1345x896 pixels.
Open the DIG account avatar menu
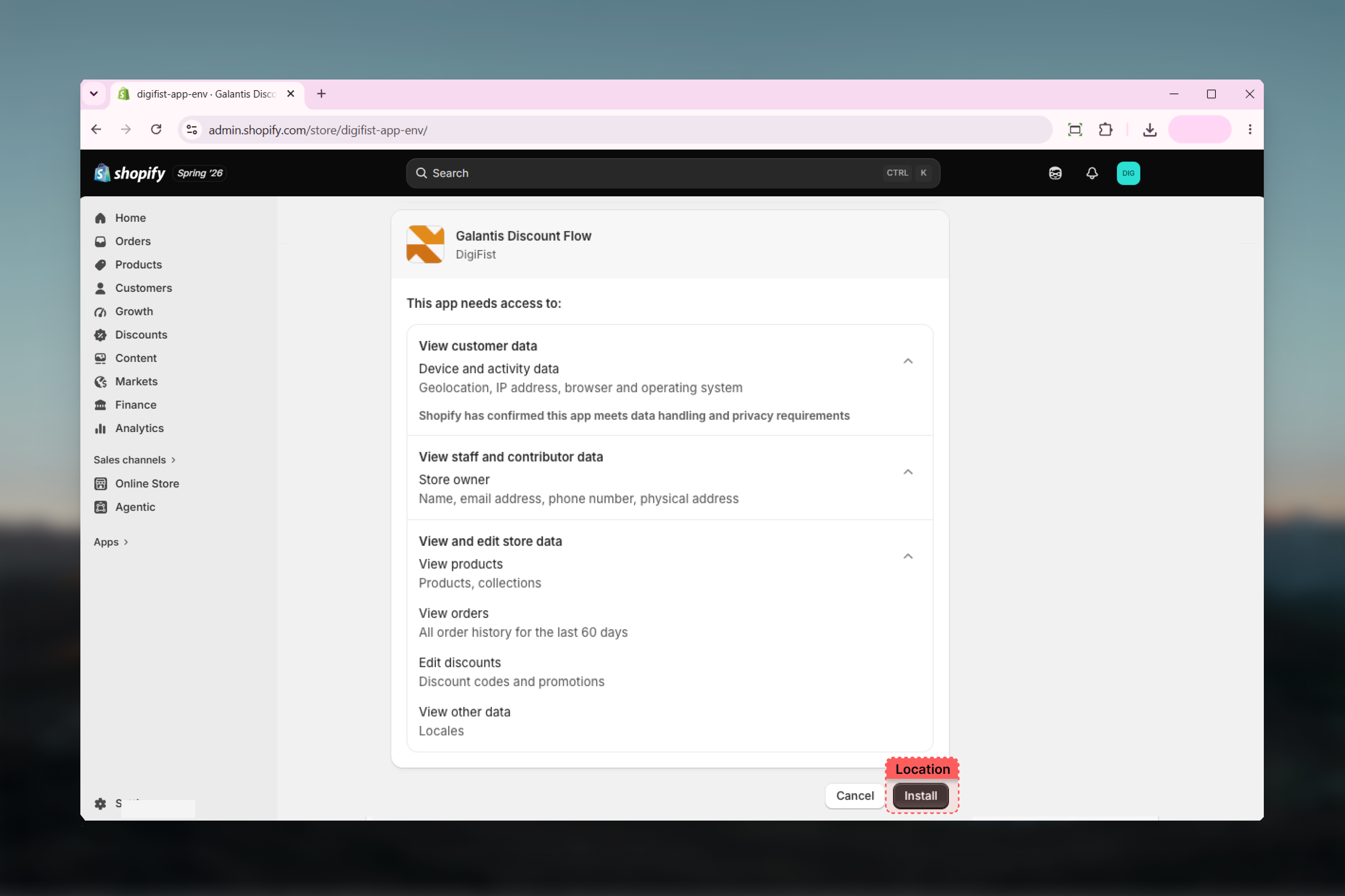[x=1128, y=173]
